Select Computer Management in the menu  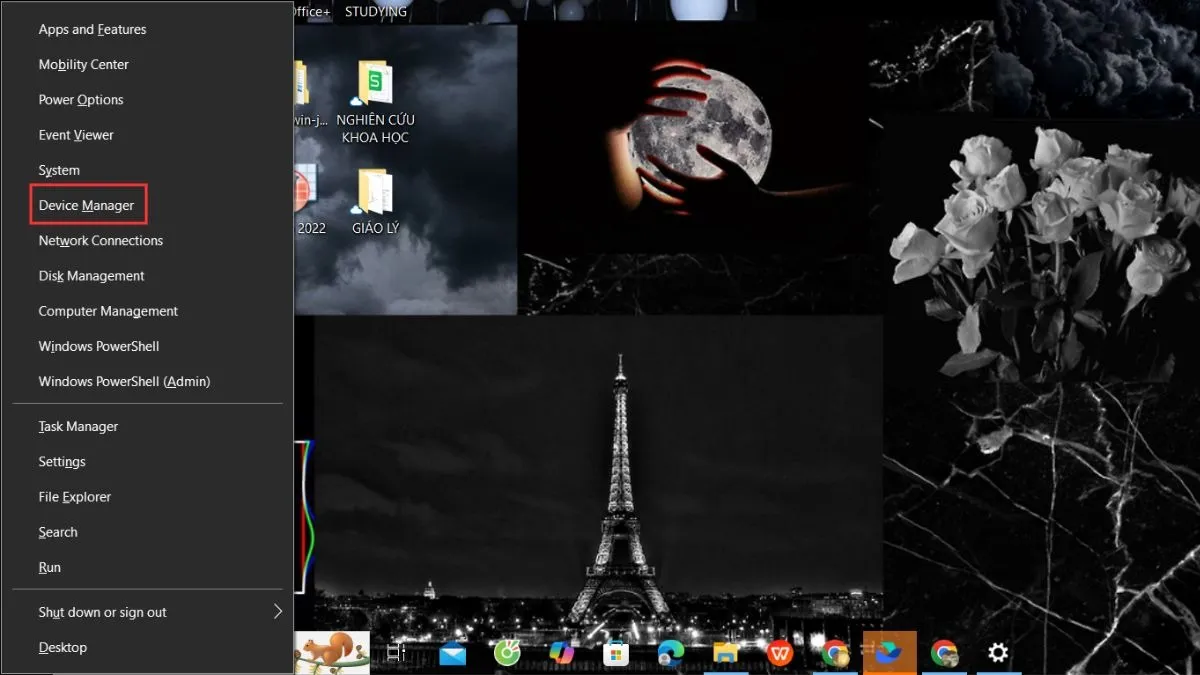point(108,310)
